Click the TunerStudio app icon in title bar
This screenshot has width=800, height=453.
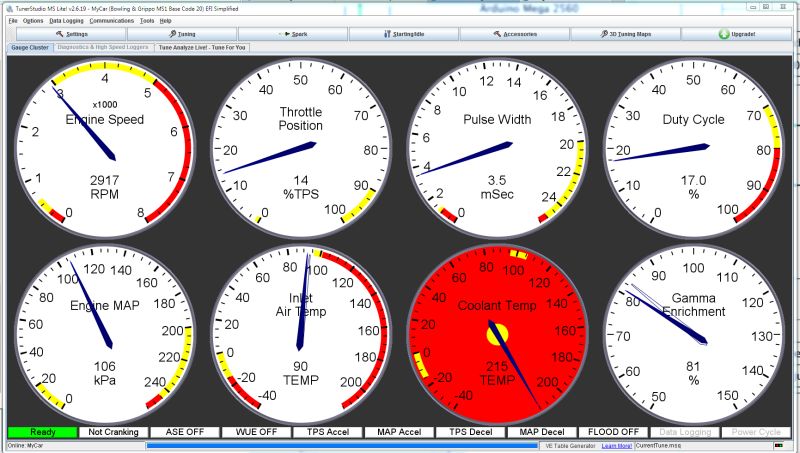pos(9,9)
